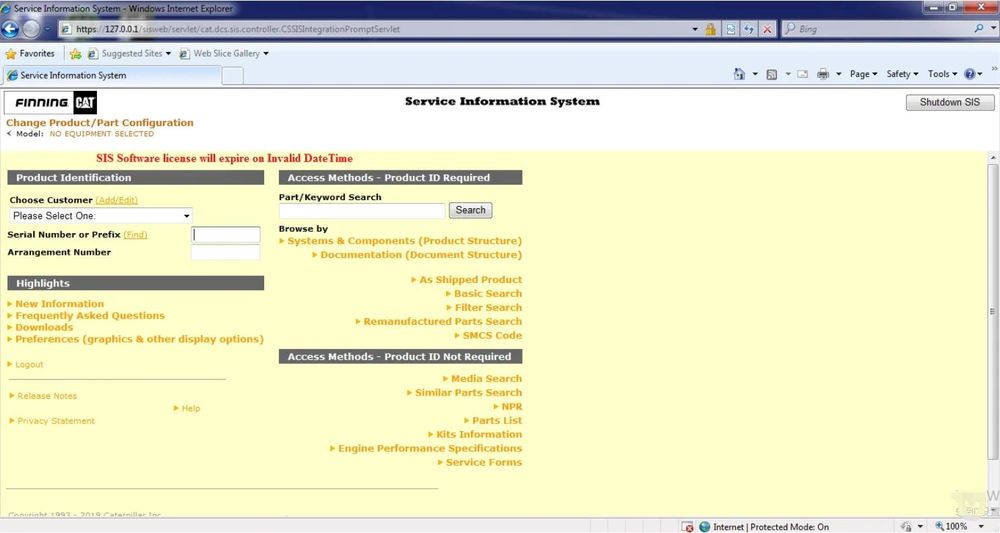Click the Shutdown SIS button
1000x533 pixels.
(950, 102)
